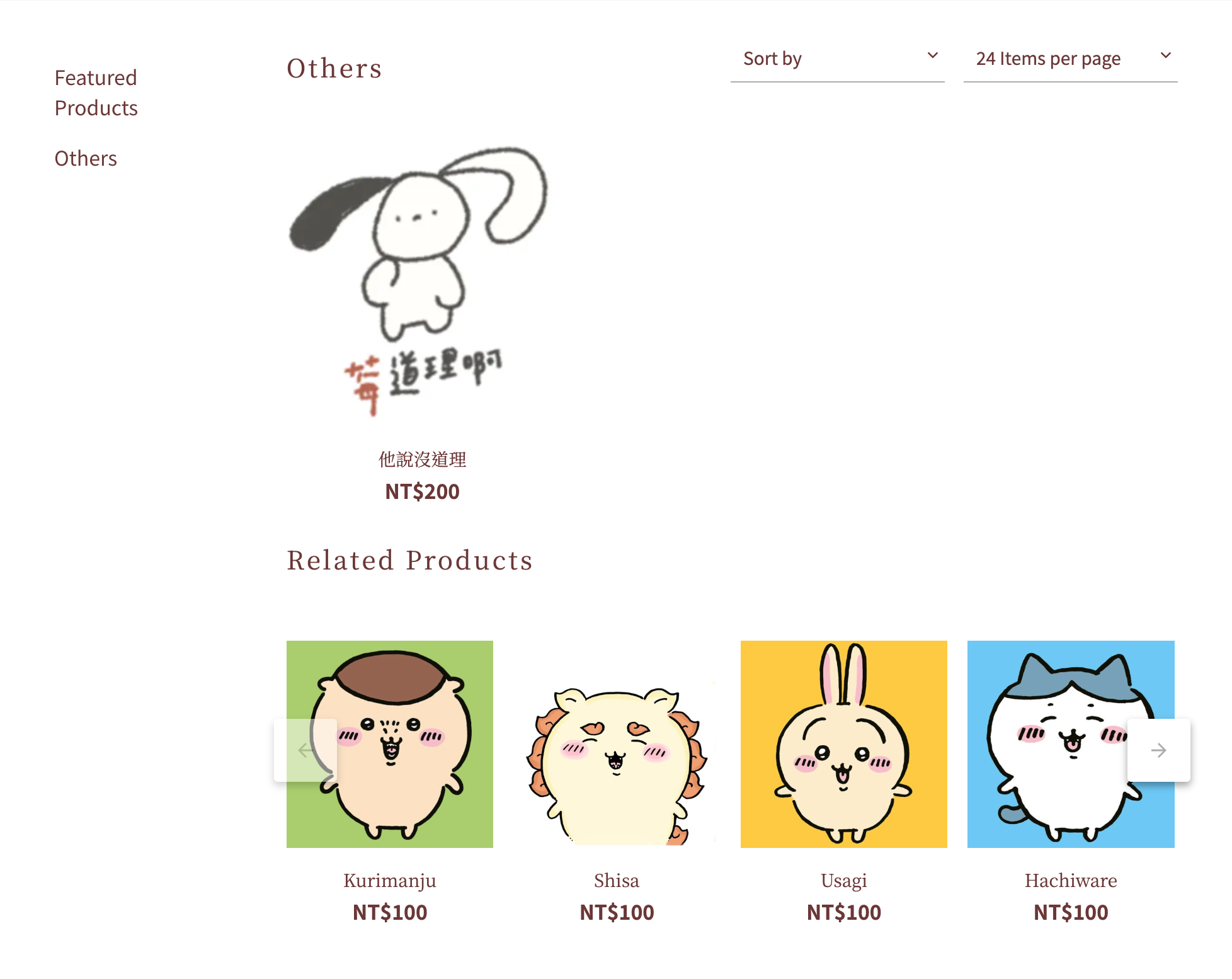Click the next arrow in Related Products carousel

1158,750
